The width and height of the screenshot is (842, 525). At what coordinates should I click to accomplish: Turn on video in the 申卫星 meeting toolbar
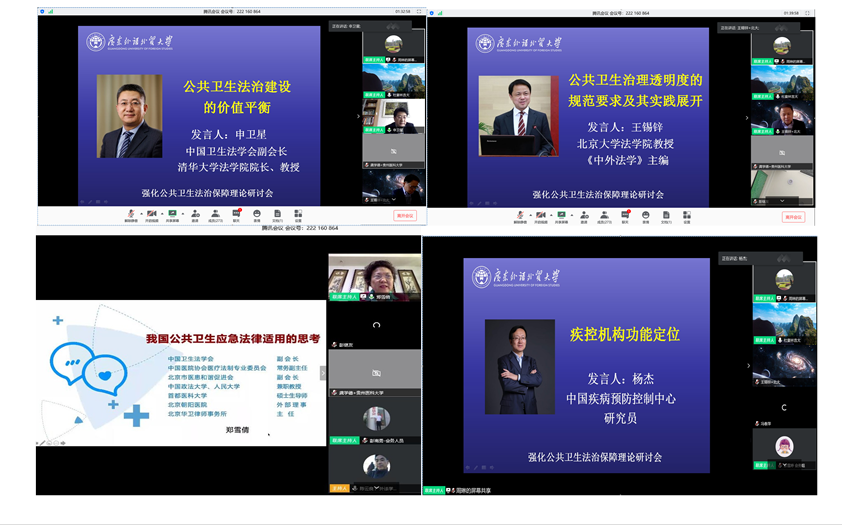(x=152, y=215)
